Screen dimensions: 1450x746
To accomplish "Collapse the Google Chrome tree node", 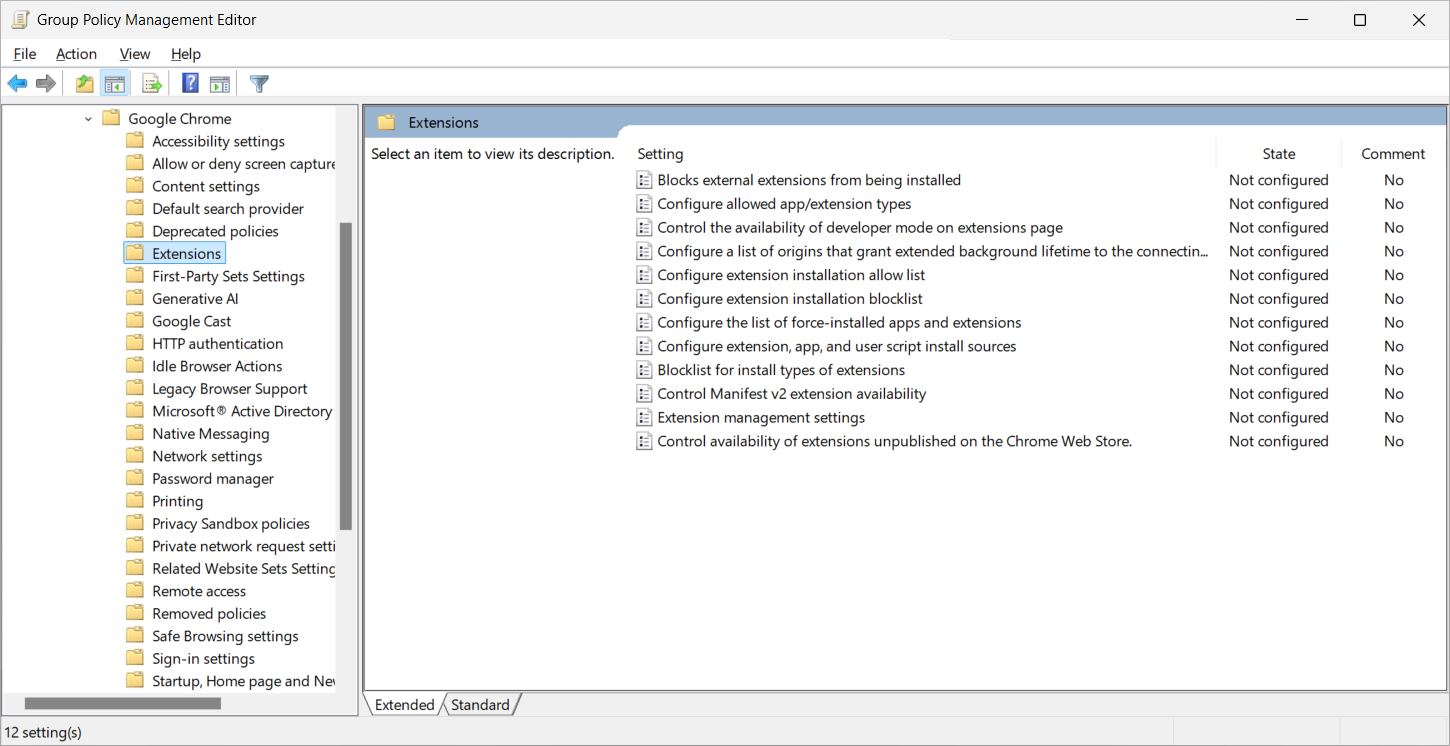I will click(x=88, y=119).
